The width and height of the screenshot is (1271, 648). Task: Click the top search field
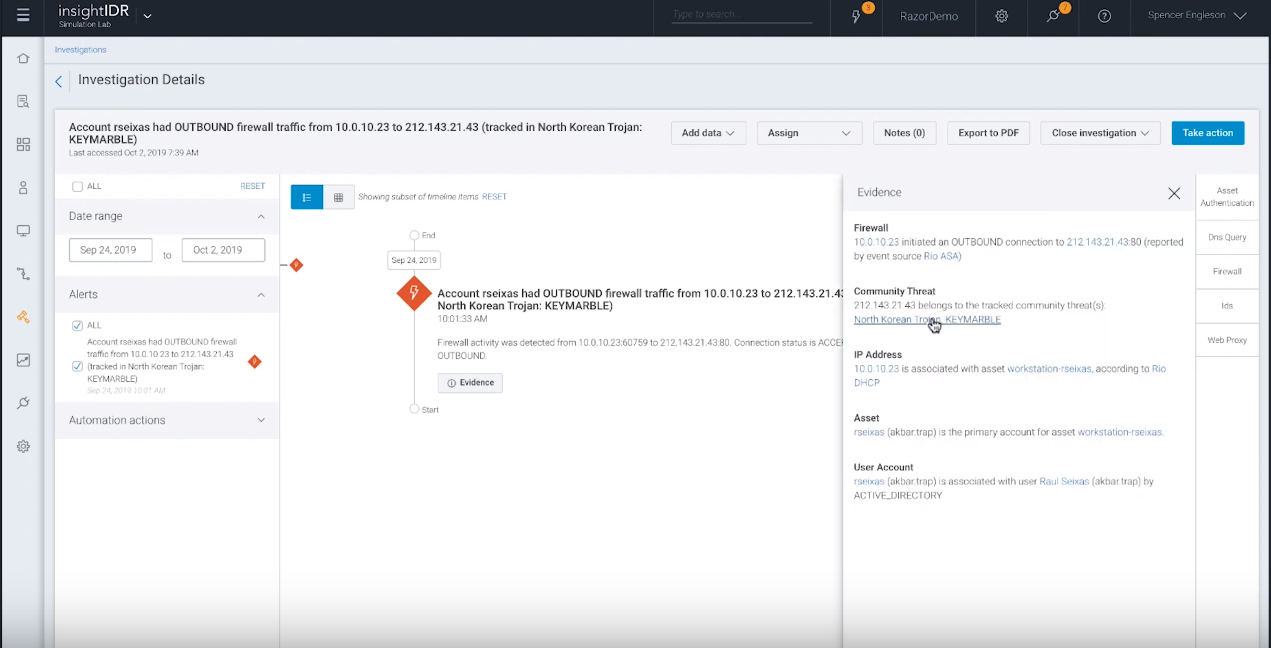741,15
